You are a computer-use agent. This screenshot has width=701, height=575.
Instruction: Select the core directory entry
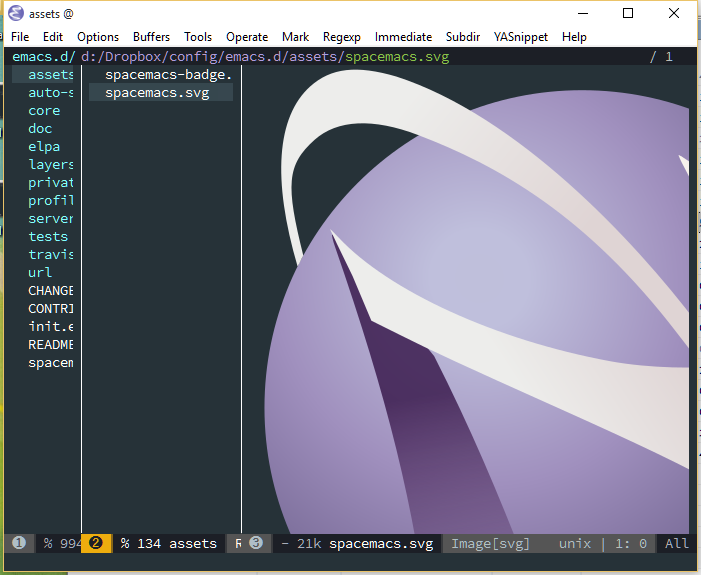point(44,110)
